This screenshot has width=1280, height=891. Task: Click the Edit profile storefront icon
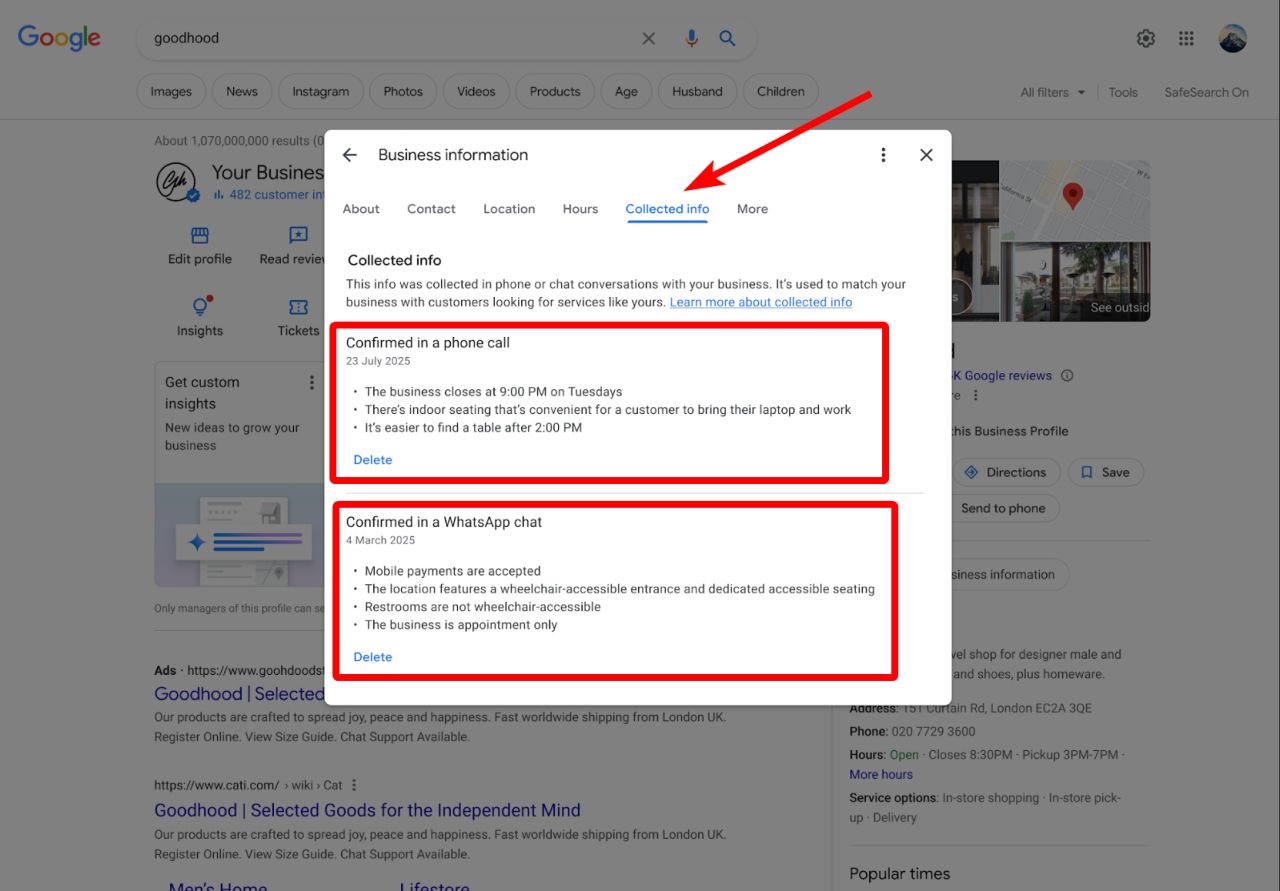[200, 235]
